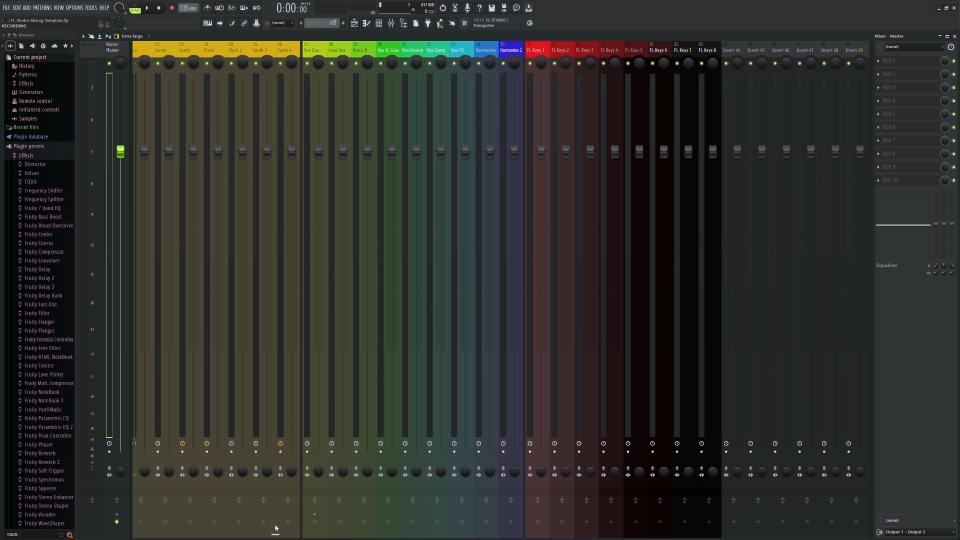
Task: Open the piano roll icon
Action: pos(366,23)
